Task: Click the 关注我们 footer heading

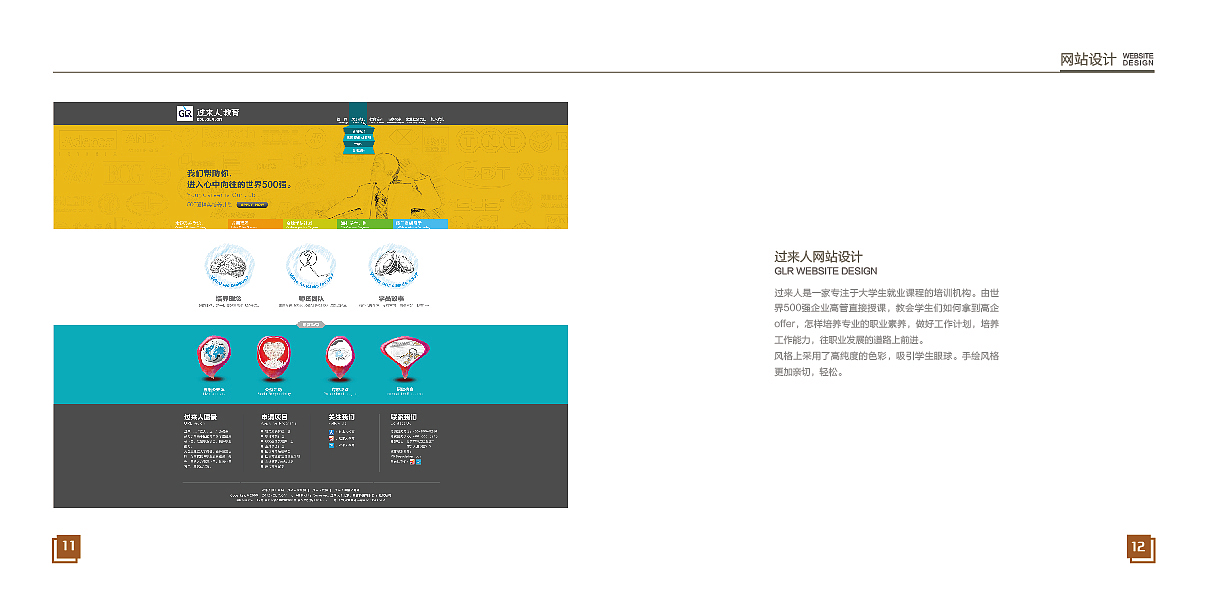Action: click(x=341, y=417)
